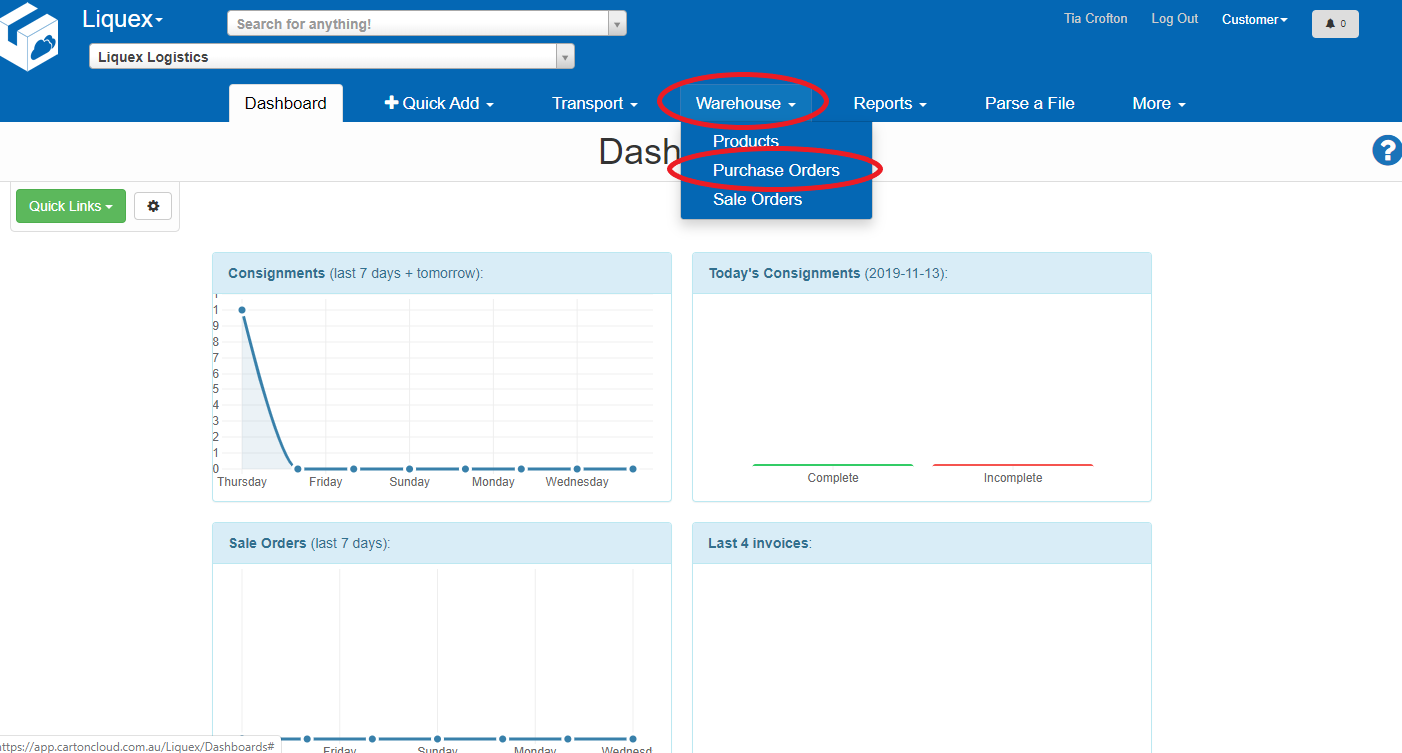The height and width of the screenshot is (753, 1402).
Task: Click the Thursday axis label in Consignments chart
Action: click(x=242, y=482)
